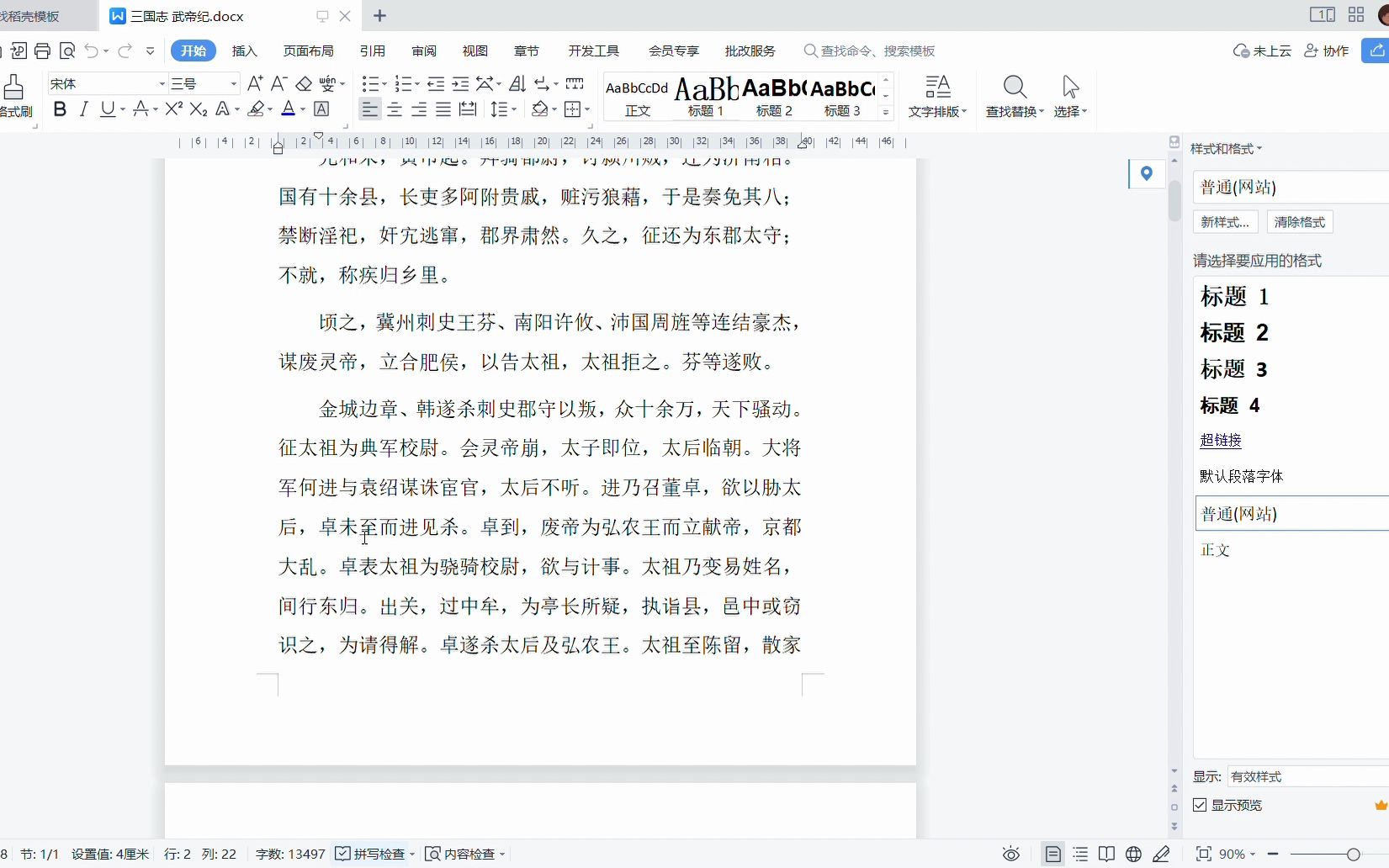Viewport: 1389px width, 868px height.
Task: Decrease font size with A- icon
Action: (x=279, y=82)
